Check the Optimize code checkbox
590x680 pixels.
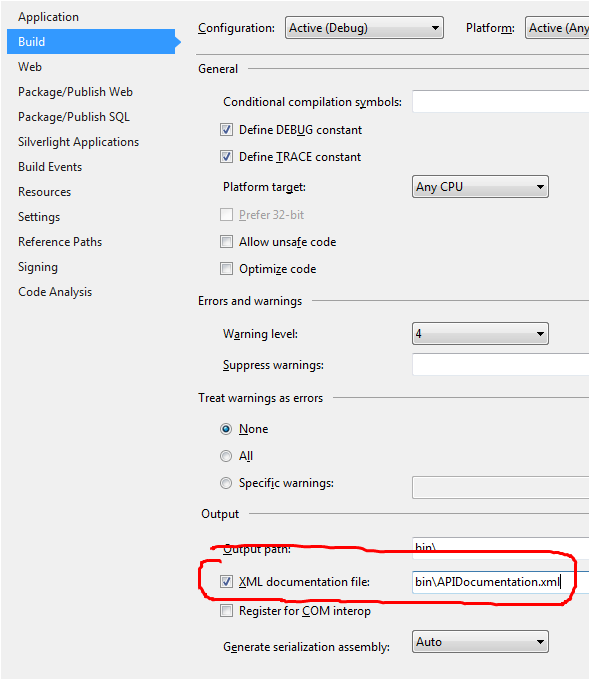coord(226,269)
